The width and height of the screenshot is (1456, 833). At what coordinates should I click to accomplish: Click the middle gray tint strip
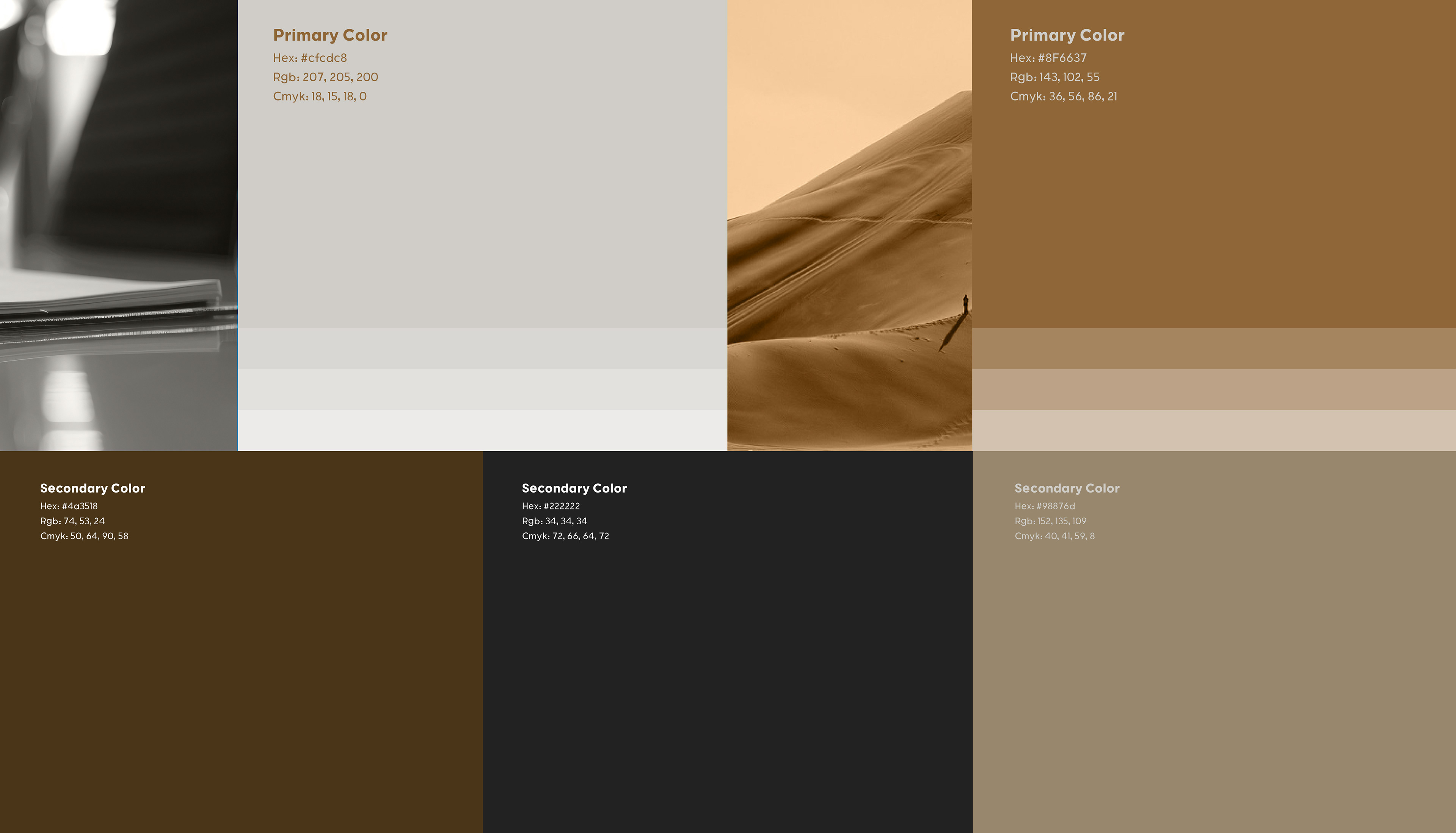482,389
